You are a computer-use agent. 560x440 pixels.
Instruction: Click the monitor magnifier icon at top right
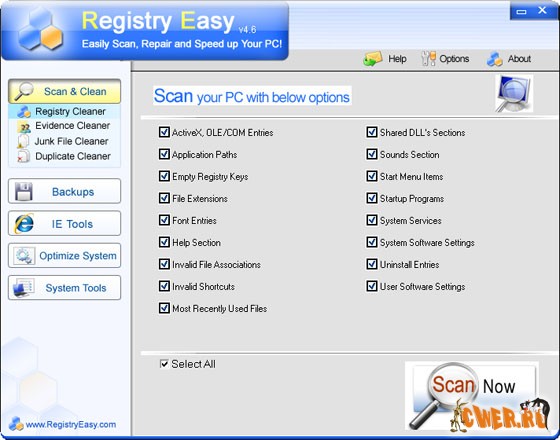coord(514,94)
